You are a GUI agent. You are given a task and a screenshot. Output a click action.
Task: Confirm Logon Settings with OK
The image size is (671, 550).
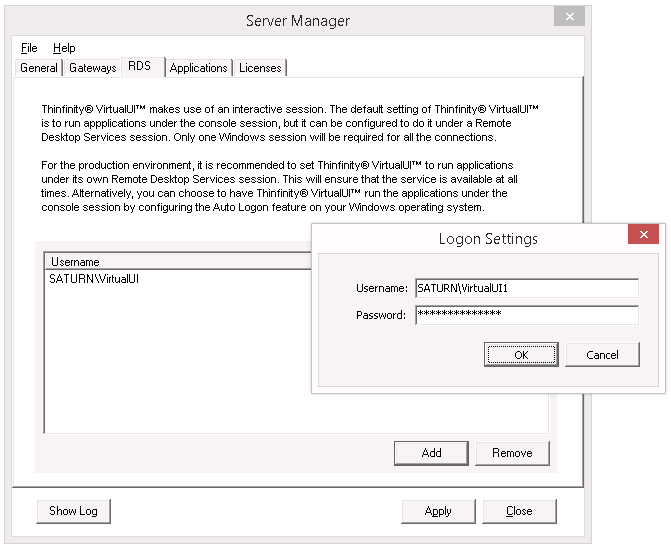pos(521,355)
